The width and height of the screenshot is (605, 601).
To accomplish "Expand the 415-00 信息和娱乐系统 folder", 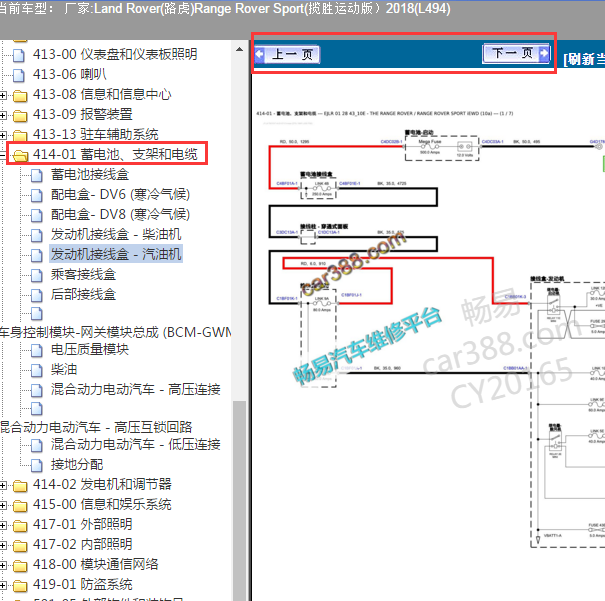I will (x=3, y=506).
